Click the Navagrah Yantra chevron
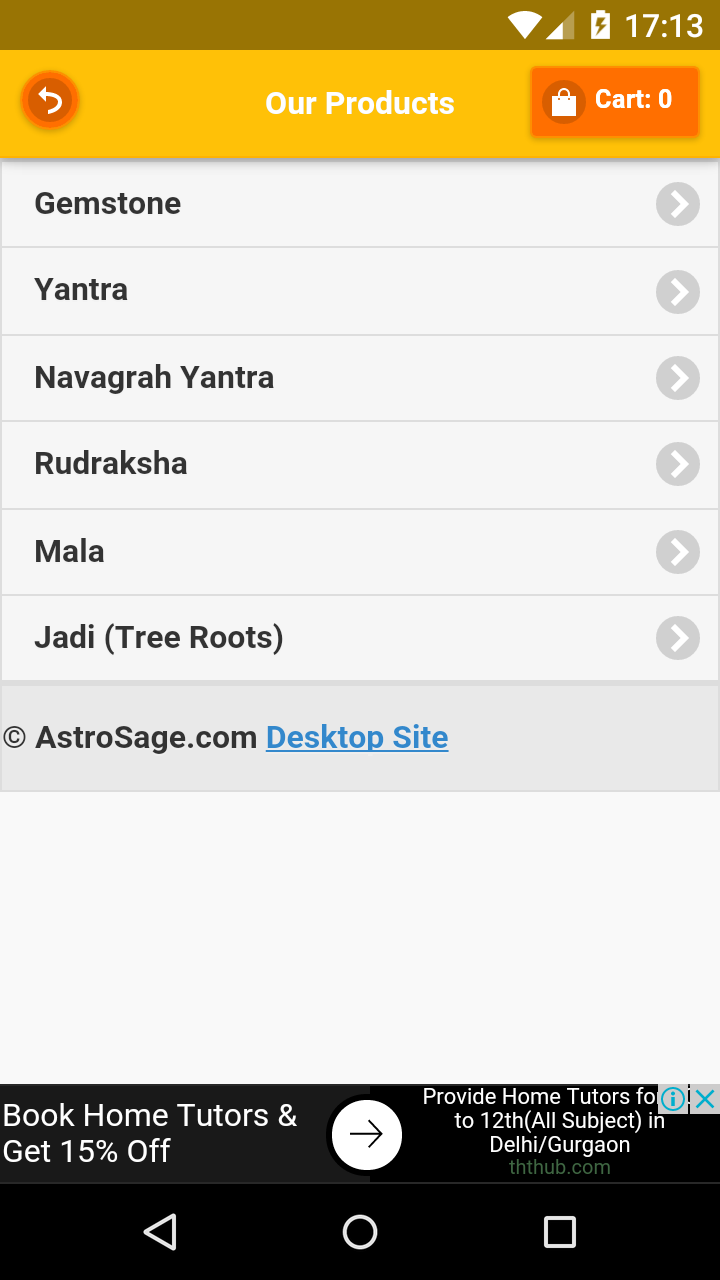 (678, 378)
